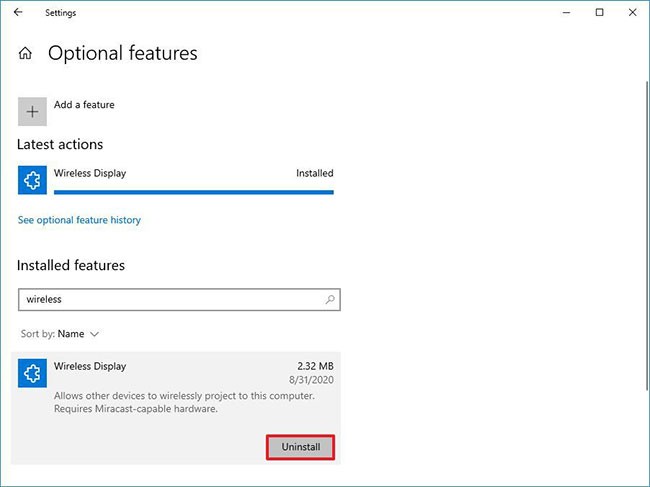
Task: Click the plus icon to add a feature
Action: point(32,111)
